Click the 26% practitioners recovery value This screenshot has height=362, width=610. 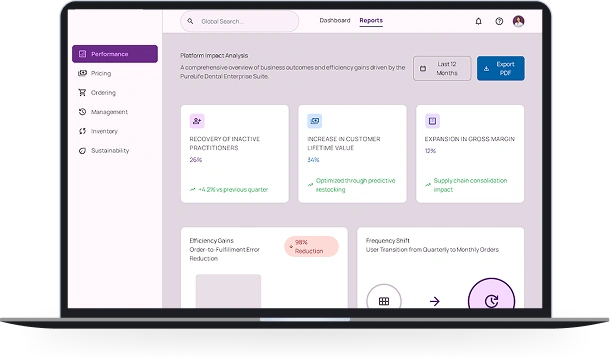(x=196, y=160)
